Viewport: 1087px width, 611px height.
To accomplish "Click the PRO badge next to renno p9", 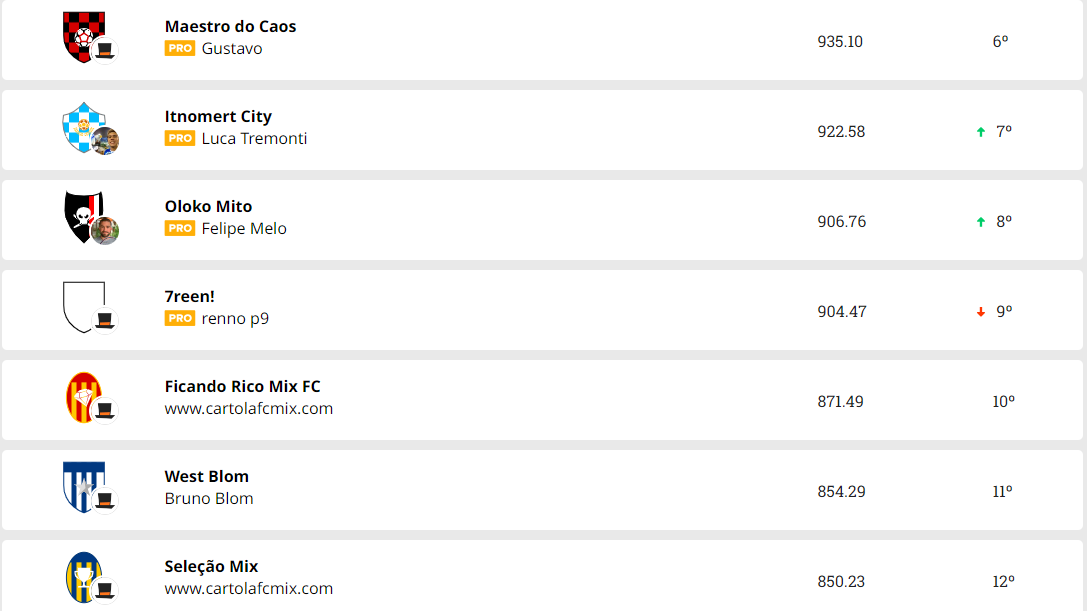I will tap(180, 318).
